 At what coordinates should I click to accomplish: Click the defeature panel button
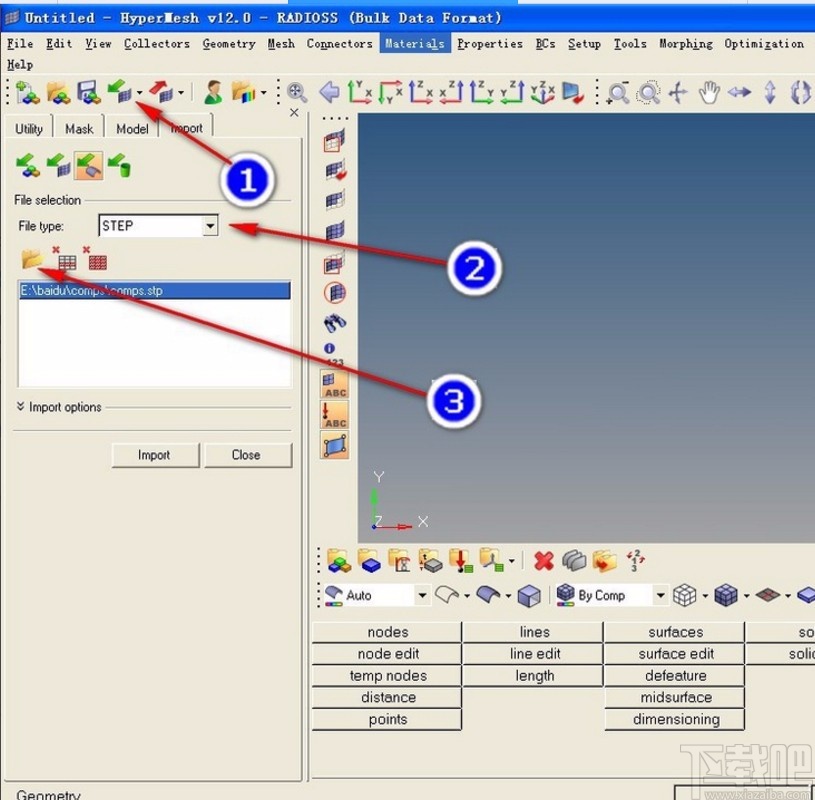tap(675, 676)
